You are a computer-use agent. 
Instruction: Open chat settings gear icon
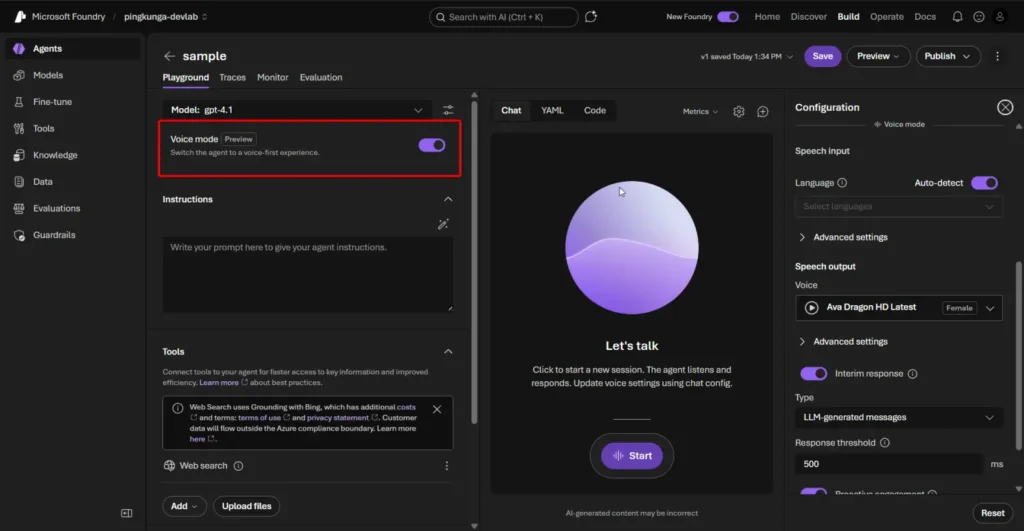tap(739, 111)
